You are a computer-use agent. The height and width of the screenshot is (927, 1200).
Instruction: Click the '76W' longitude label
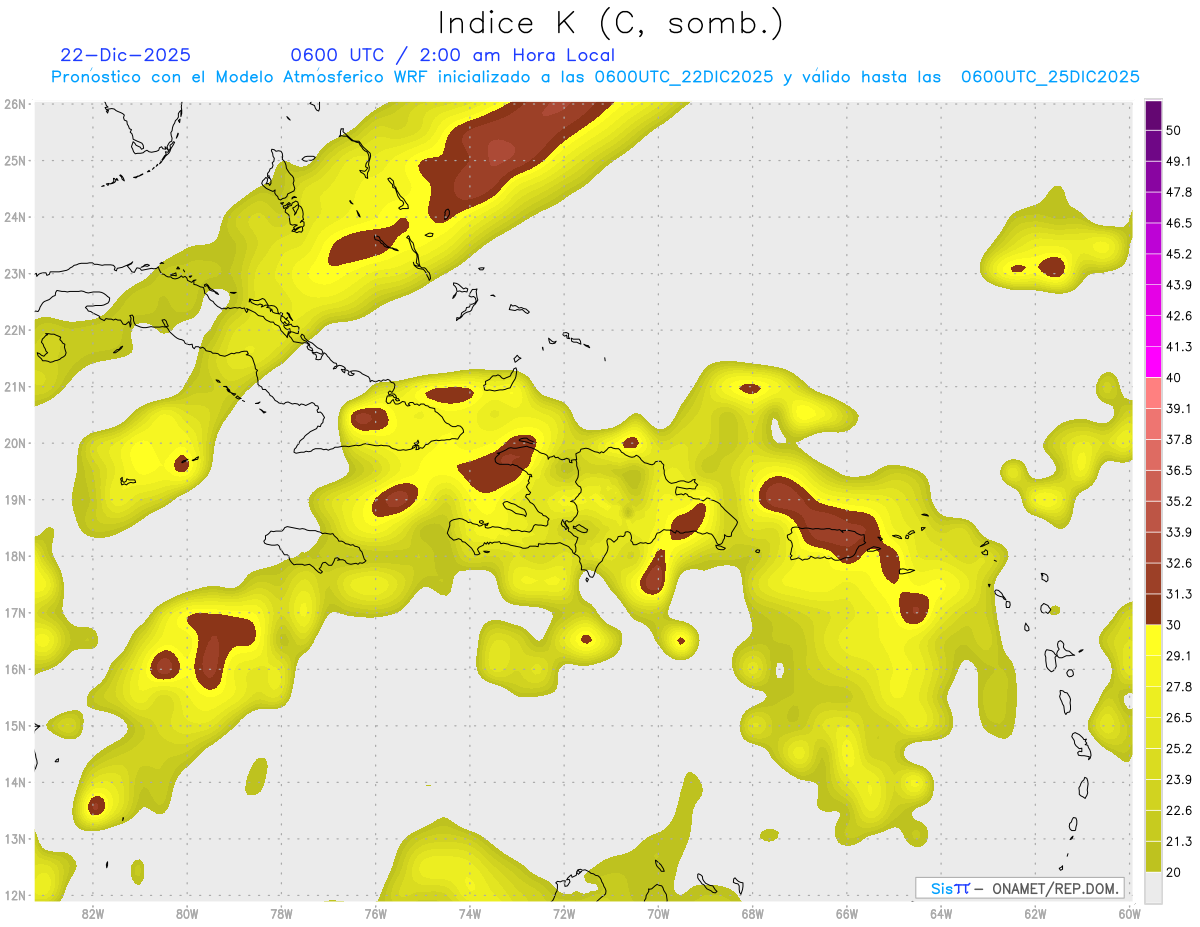click(x=376, y=913)
